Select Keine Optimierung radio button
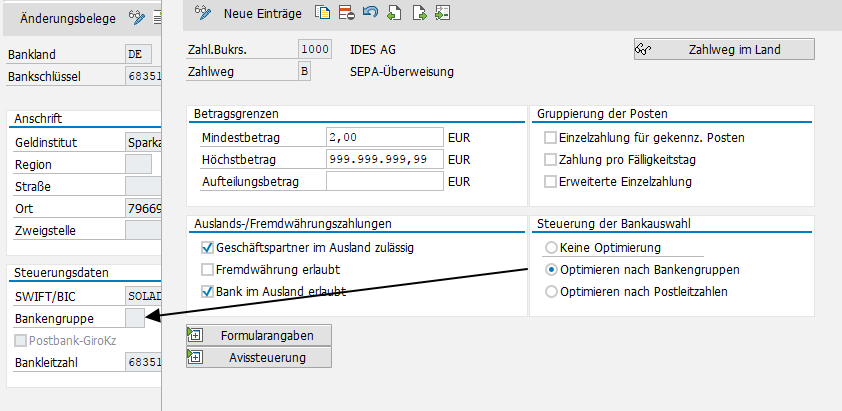The image size is (842, 411). tap(550, 248)
